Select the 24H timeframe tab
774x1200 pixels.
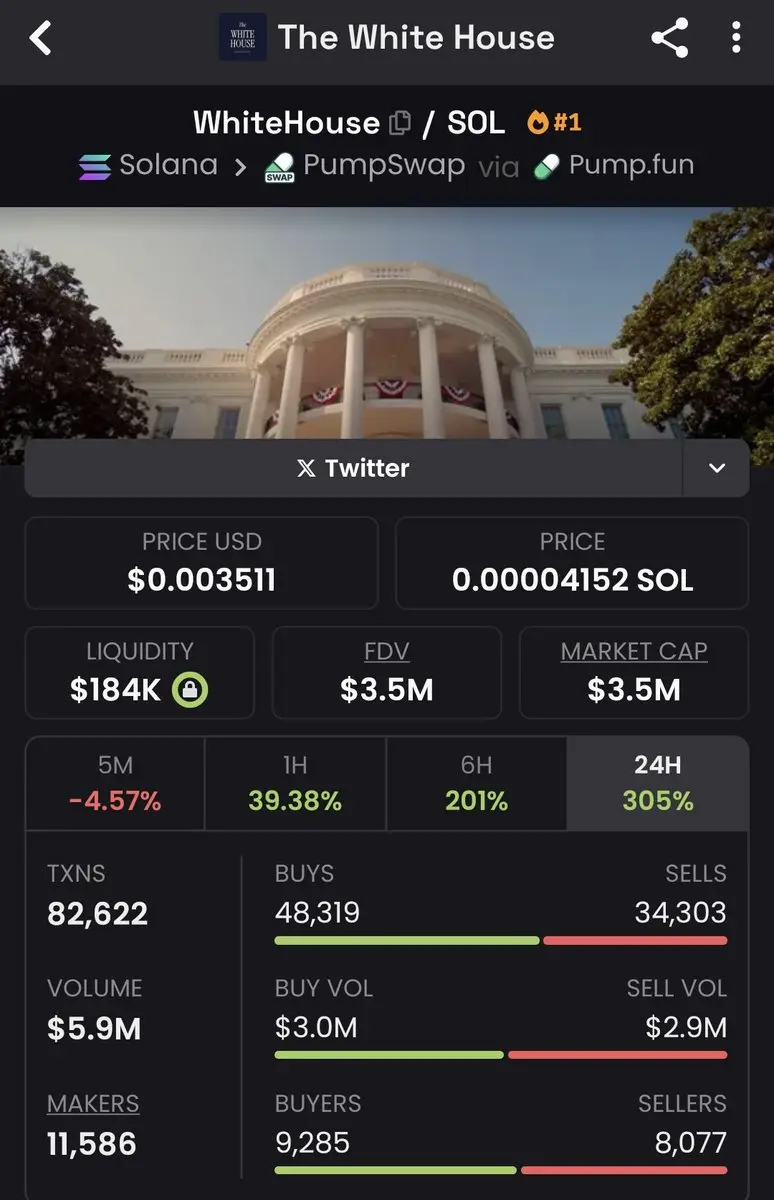[657, 783]
